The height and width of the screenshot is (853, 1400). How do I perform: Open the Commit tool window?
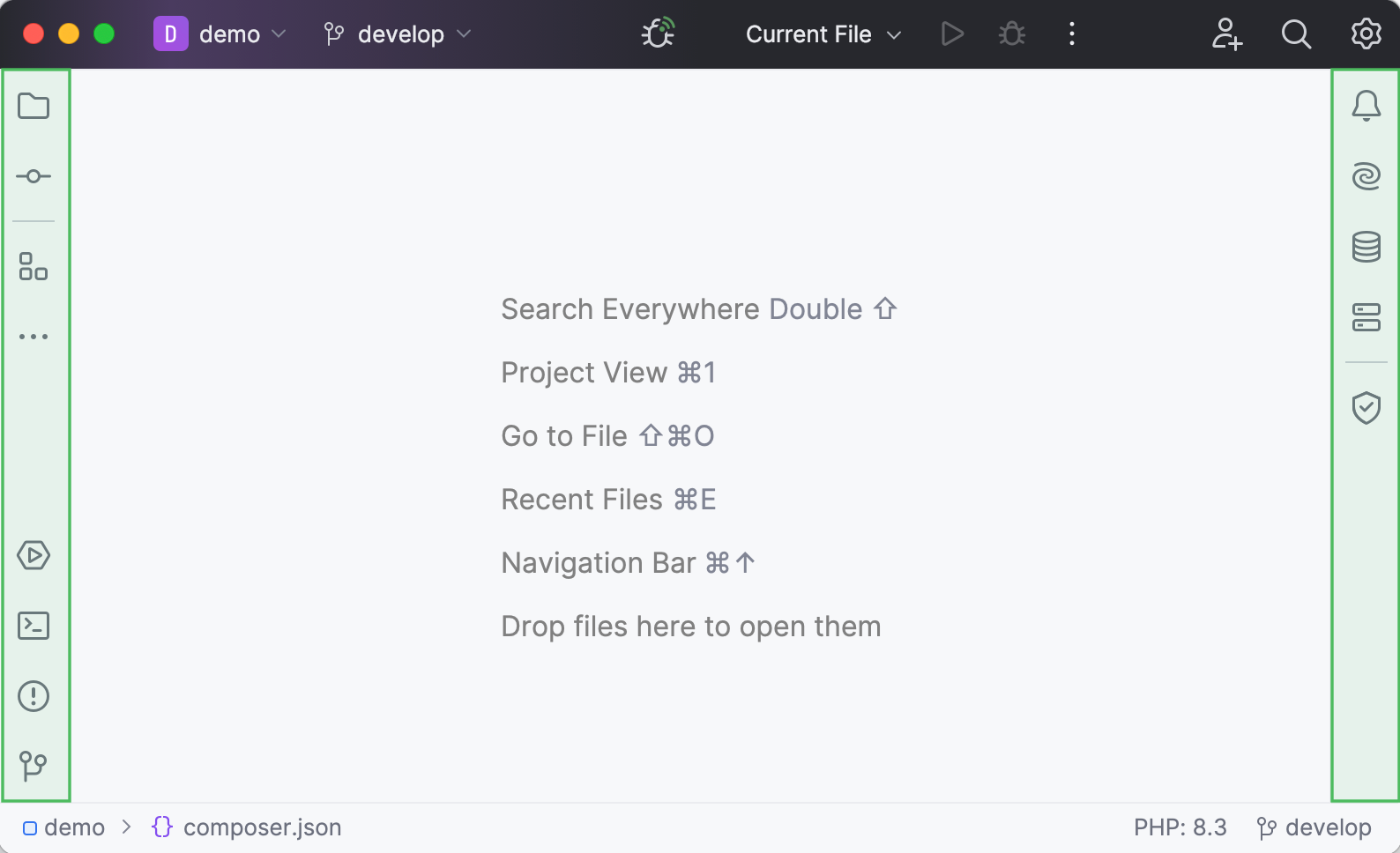[x=34, y=176]
